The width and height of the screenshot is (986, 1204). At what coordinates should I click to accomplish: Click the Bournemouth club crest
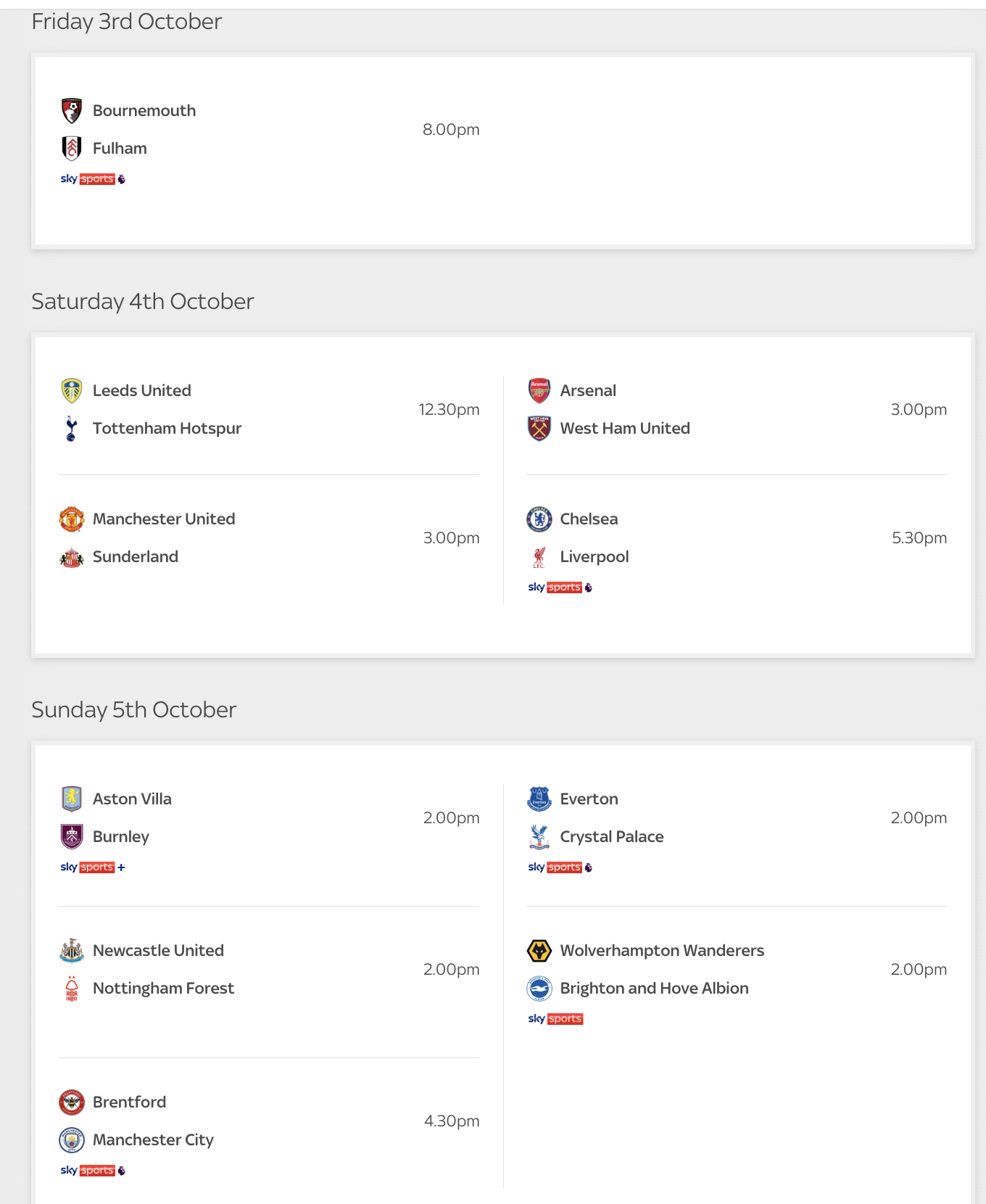(71, 111)
